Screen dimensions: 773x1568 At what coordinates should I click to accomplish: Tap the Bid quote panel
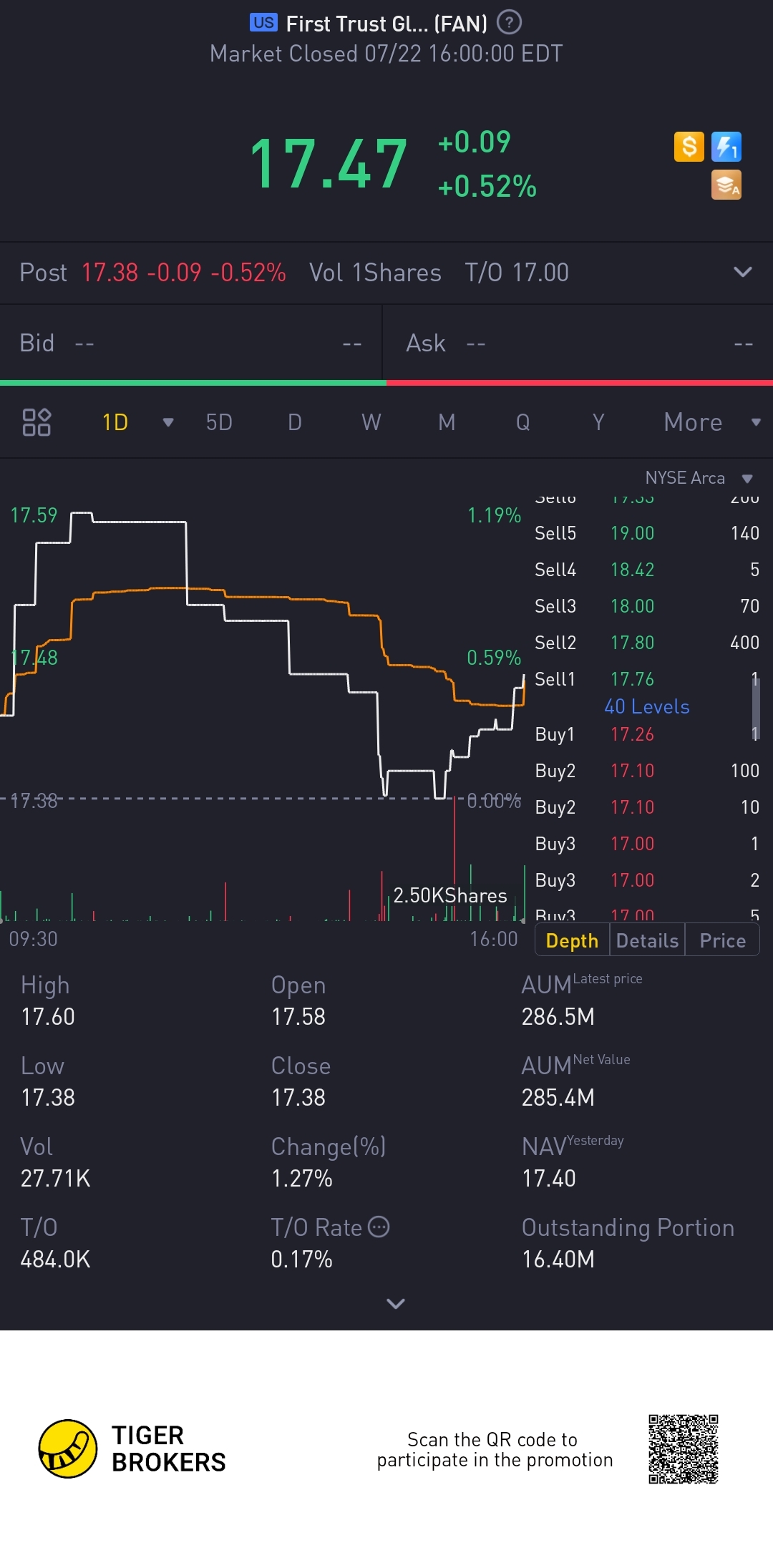coord(191,344)
